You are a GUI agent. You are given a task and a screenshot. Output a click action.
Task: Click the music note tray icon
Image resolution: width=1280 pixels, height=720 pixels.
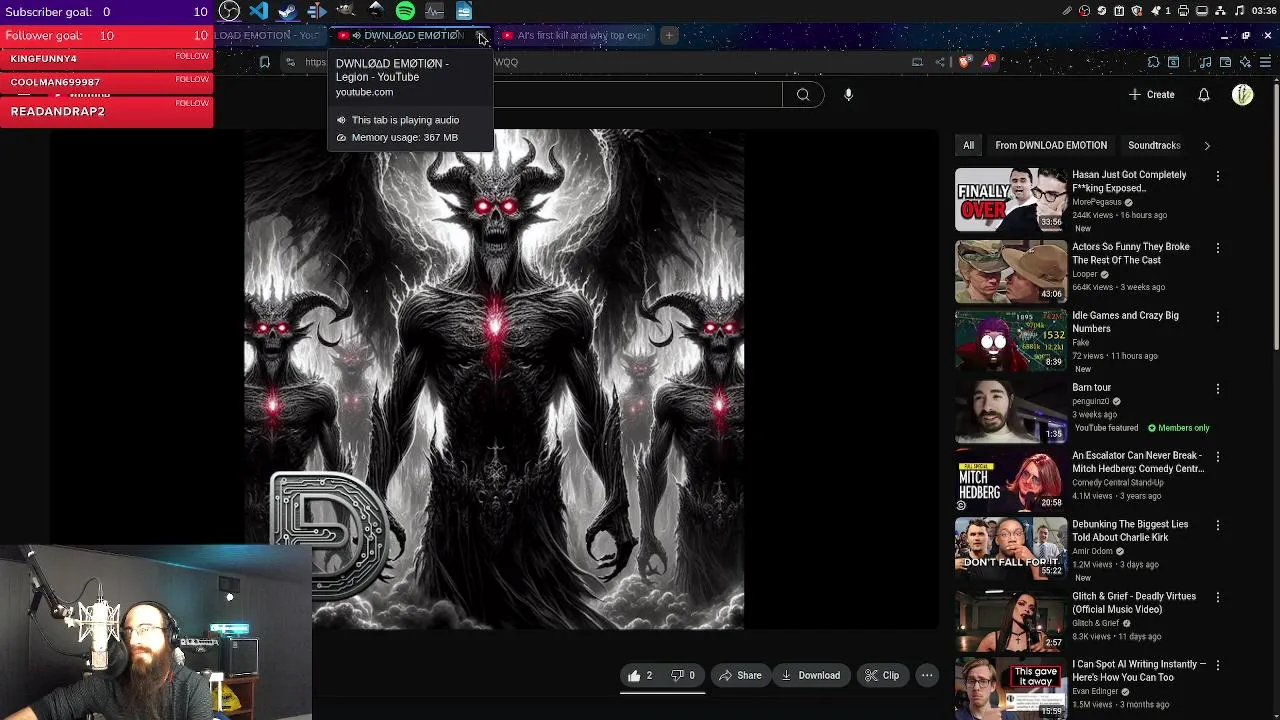click(1239, 11)
